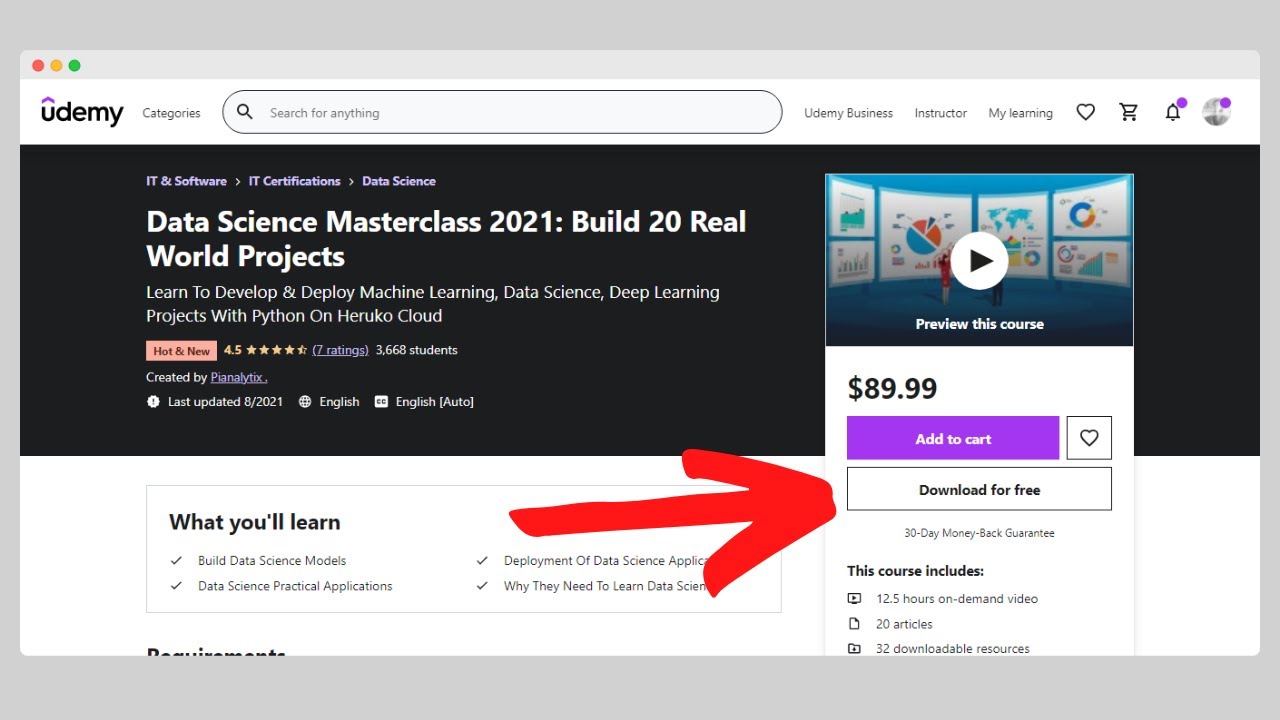
Task: Click the Last updated 8/2021 text
Action: point(225,402)
